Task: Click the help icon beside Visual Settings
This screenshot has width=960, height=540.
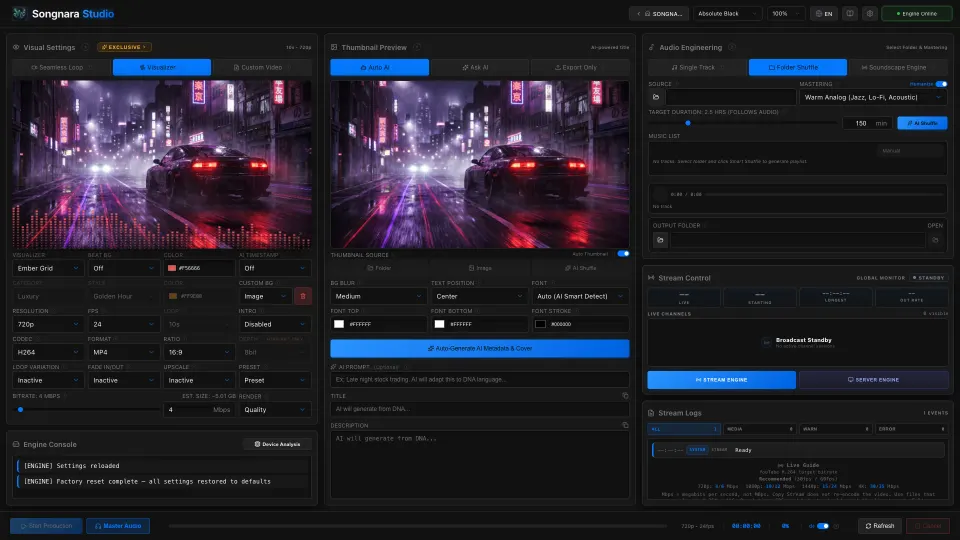Action: (85, 47)
